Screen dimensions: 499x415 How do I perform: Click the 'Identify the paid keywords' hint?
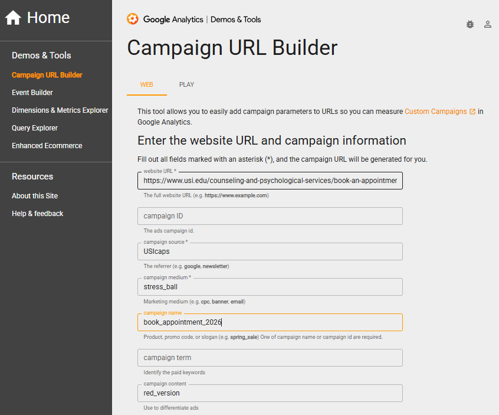click(x=174, y=373)
